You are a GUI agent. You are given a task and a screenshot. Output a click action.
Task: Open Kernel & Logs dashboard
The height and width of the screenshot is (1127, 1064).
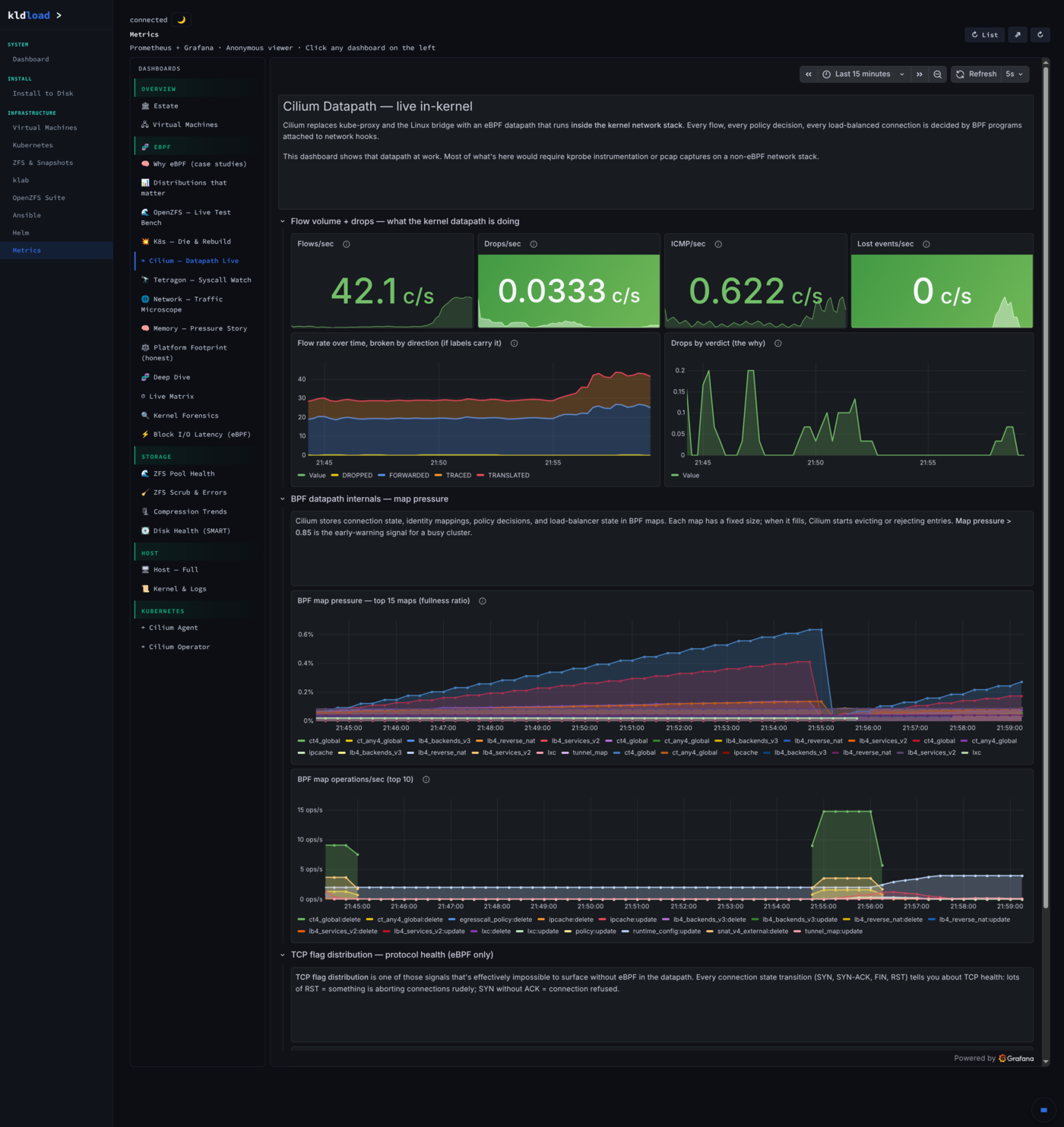pyautogui.click(x=196, y=589)
